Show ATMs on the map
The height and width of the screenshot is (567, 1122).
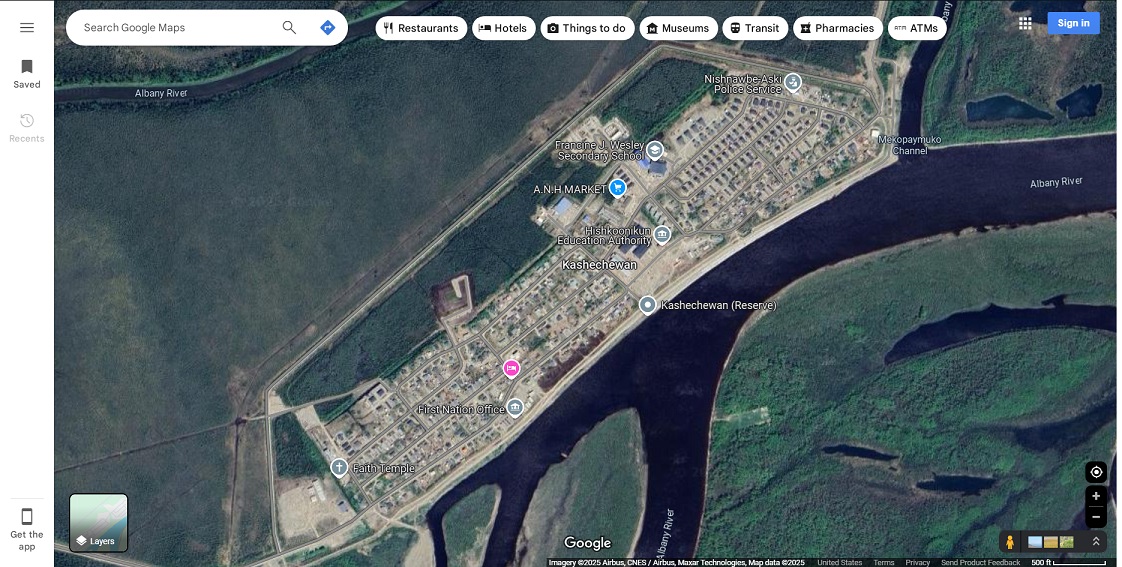[x=917, y=28]
